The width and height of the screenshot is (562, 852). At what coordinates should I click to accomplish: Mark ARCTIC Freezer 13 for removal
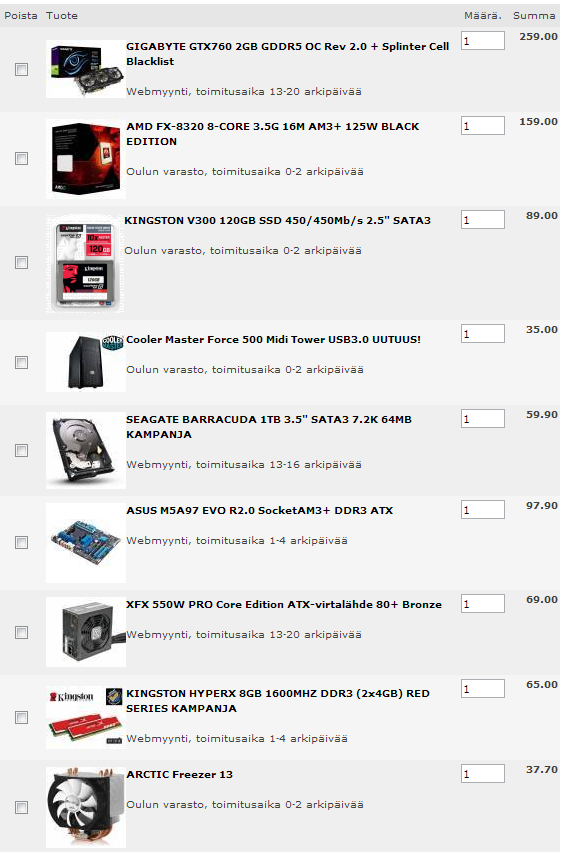coord(21,807)
